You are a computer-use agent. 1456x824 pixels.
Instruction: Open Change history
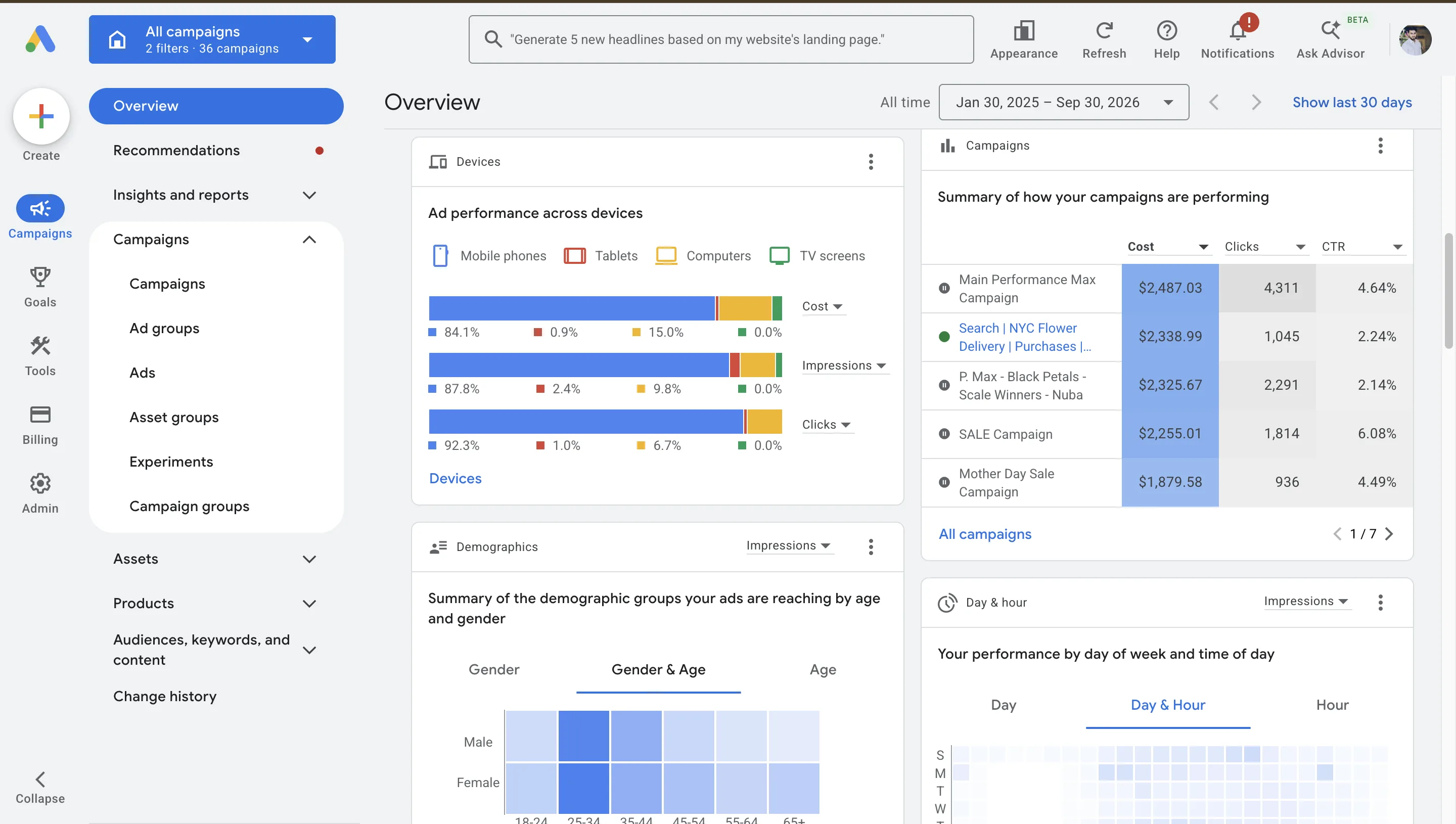coord(165,697)
